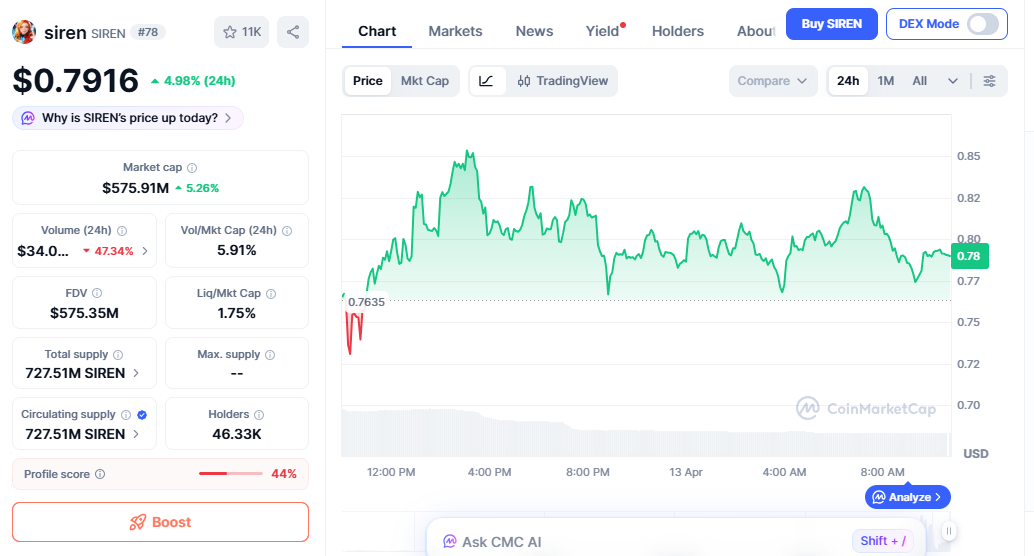This screenshot has height=556, width=1034.
Task: Open the Holders tab
Action: [x=678, y=31]
